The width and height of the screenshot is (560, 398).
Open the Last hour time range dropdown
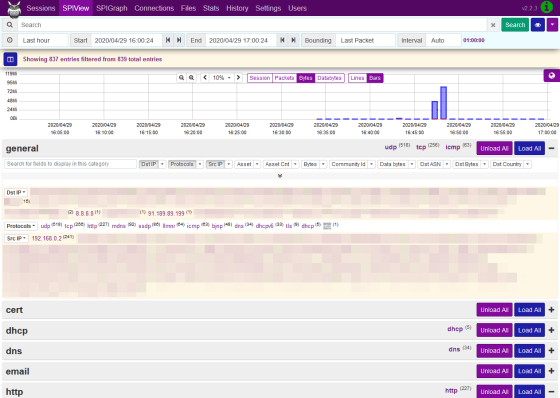pos(42,40)
